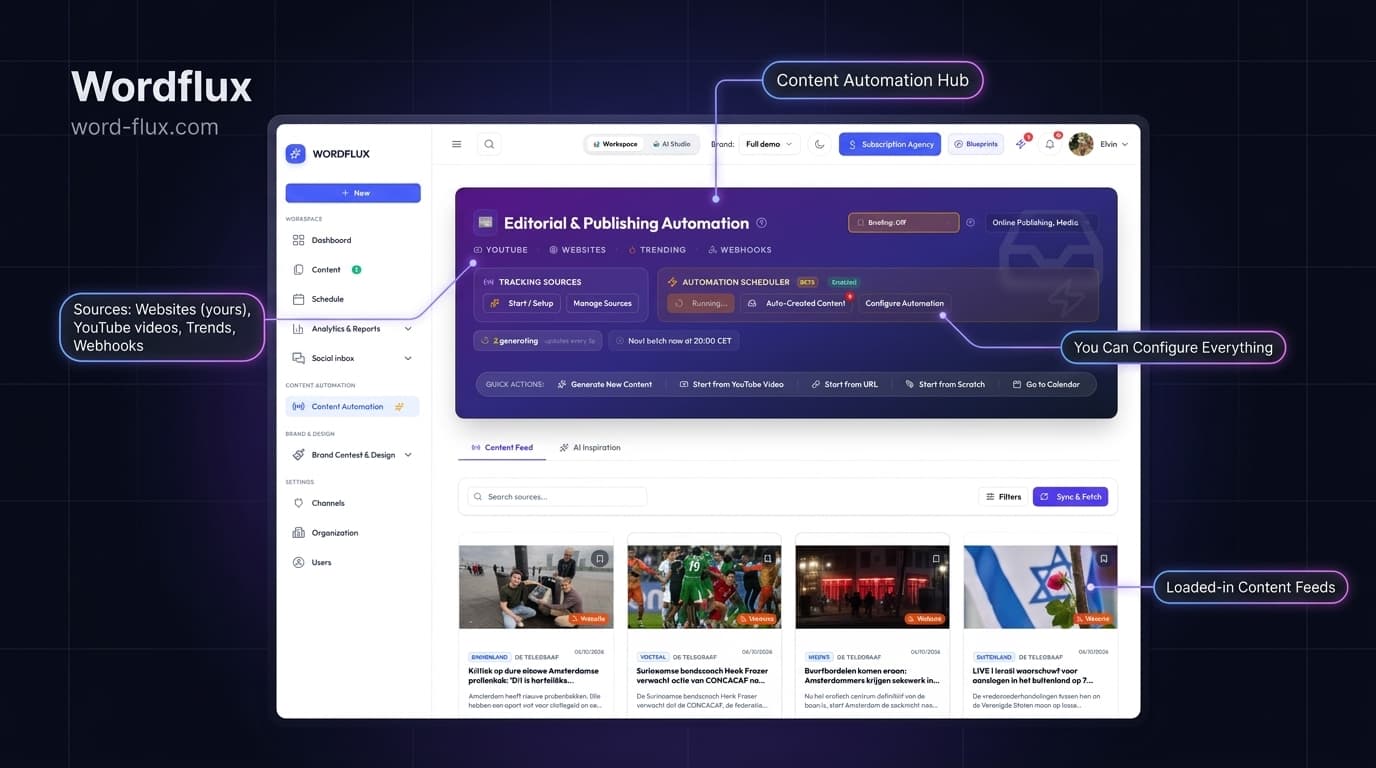
Task: Expand Brand Context & Design chevron
Action: 408,455
